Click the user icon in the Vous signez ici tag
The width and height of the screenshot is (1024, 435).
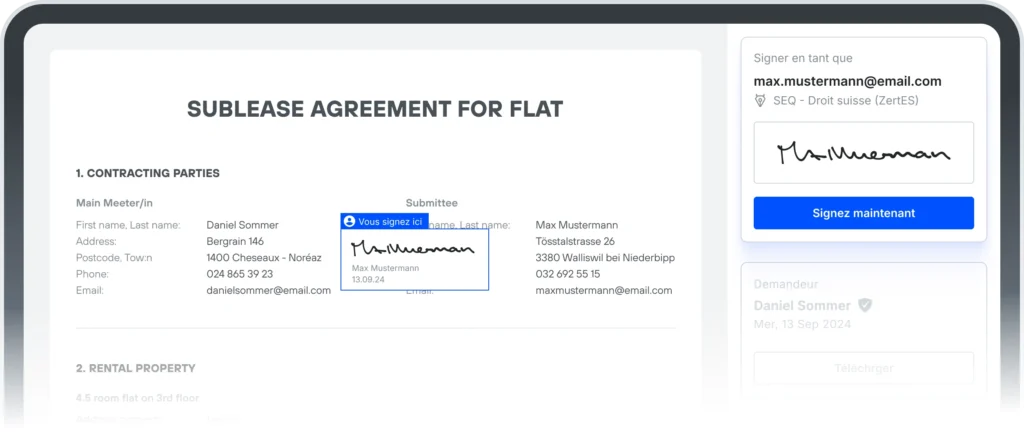coord(349,221)
